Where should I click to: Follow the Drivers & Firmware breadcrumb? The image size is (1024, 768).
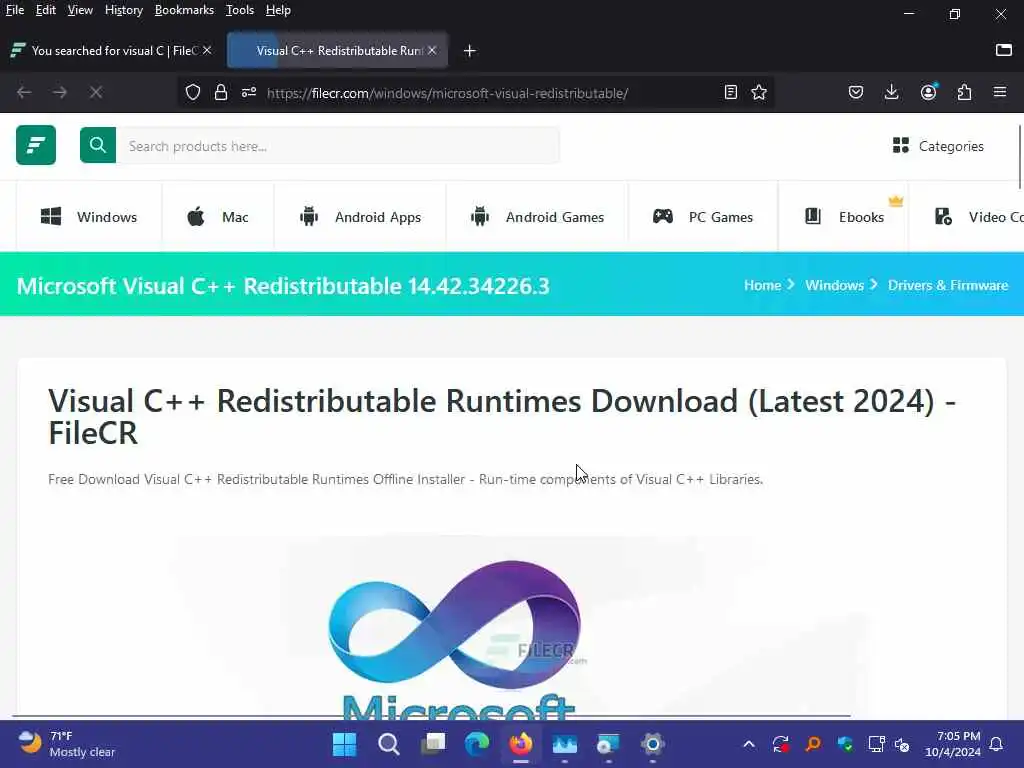coord(948,285)
